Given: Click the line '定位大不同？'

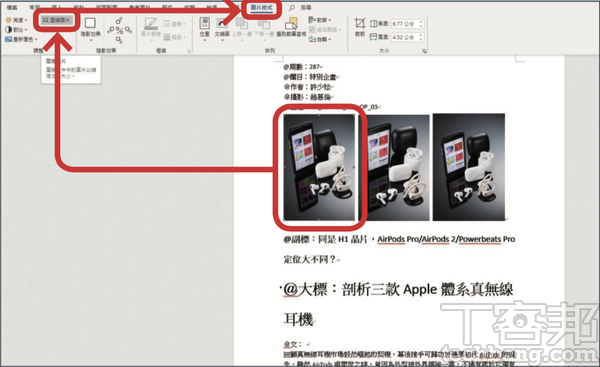Looking at the screenshot, I should point(310,259).
